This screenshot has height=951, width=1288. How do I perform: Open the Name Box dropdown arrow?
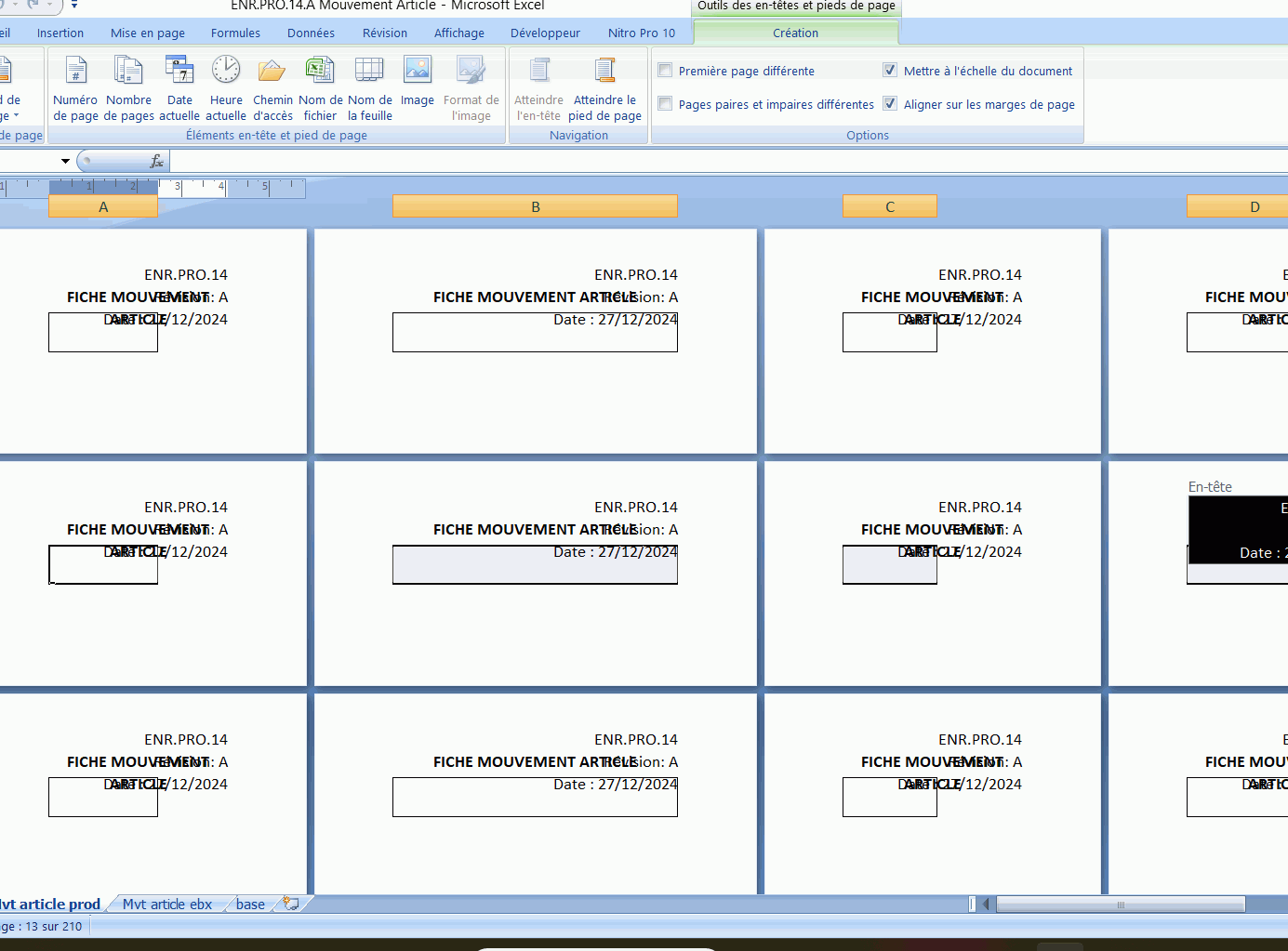65,161
